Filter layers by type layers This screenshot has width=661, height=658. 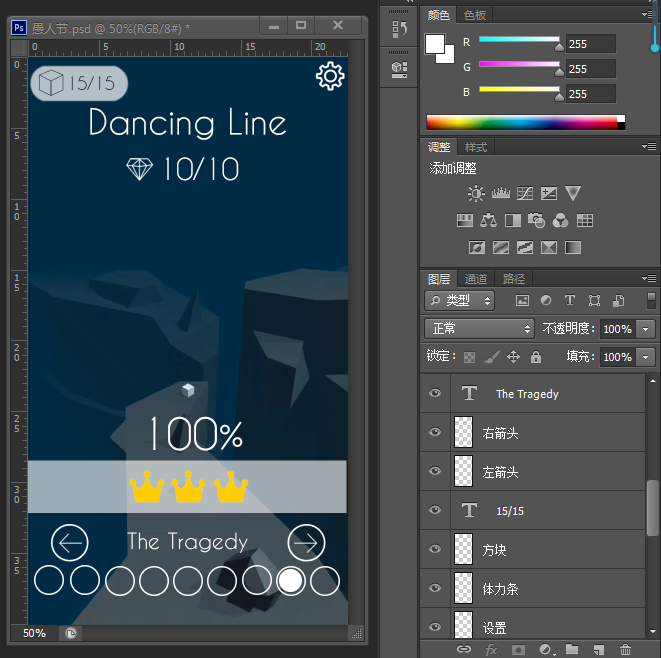coord(570,300)
